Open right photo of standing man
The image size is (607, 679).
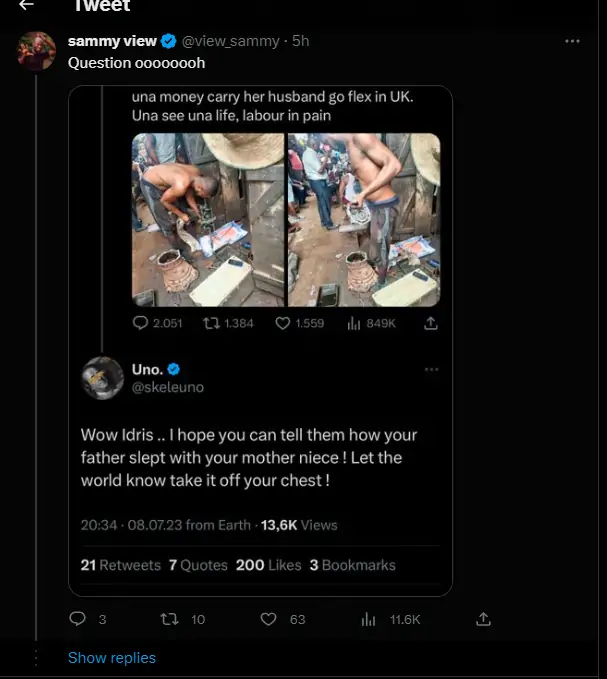pyautogui.click(x=364, y=219)
